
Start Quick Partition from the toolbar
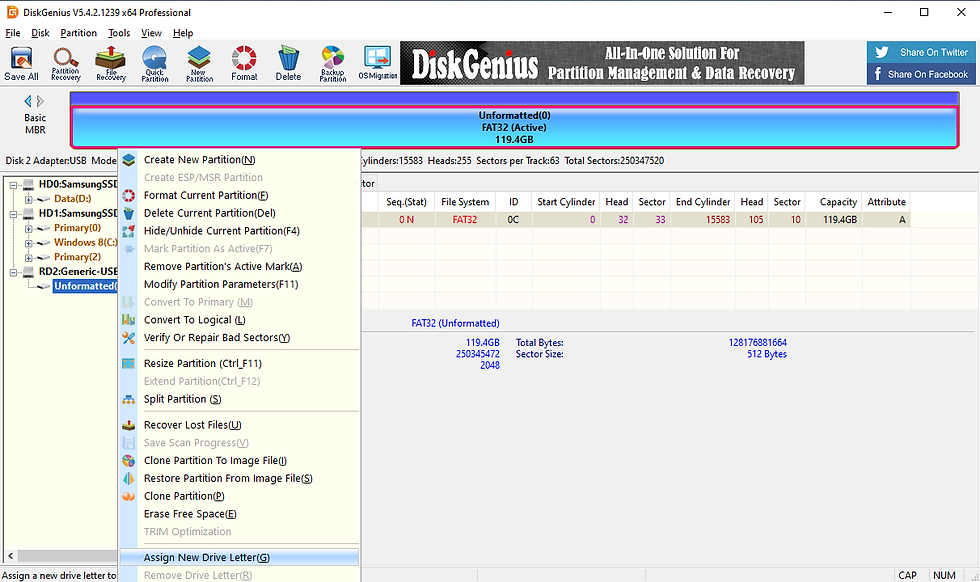pyautogui.click(x=155, y=63)
